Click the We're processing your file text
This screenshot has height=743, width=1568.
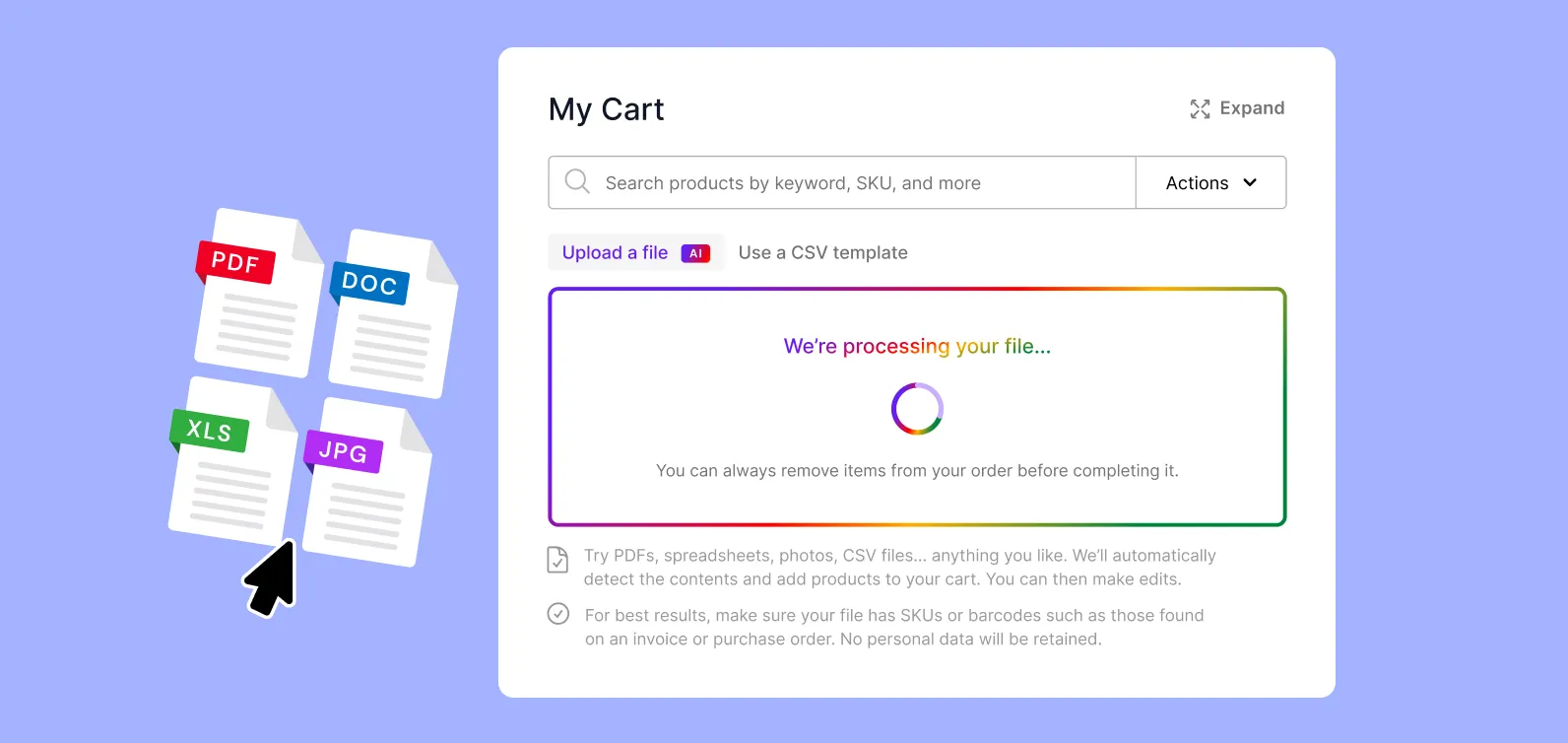click(917, 346)
